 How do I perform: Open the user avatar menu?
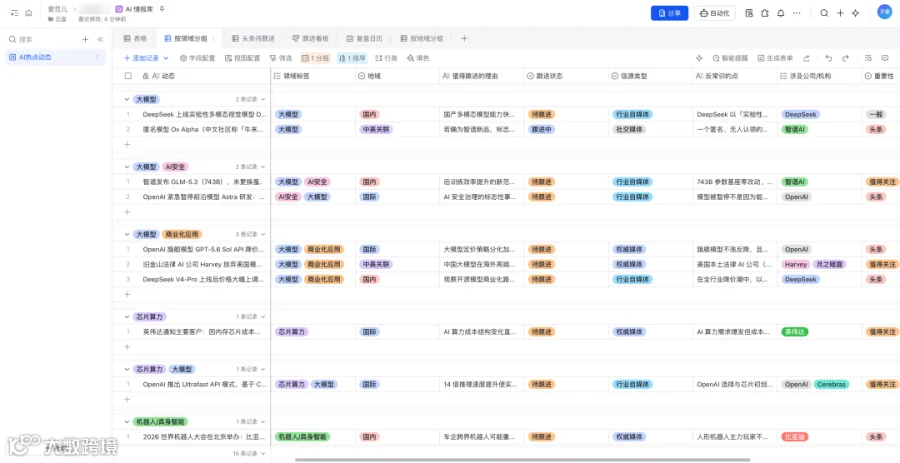click(x=884, y=12)
